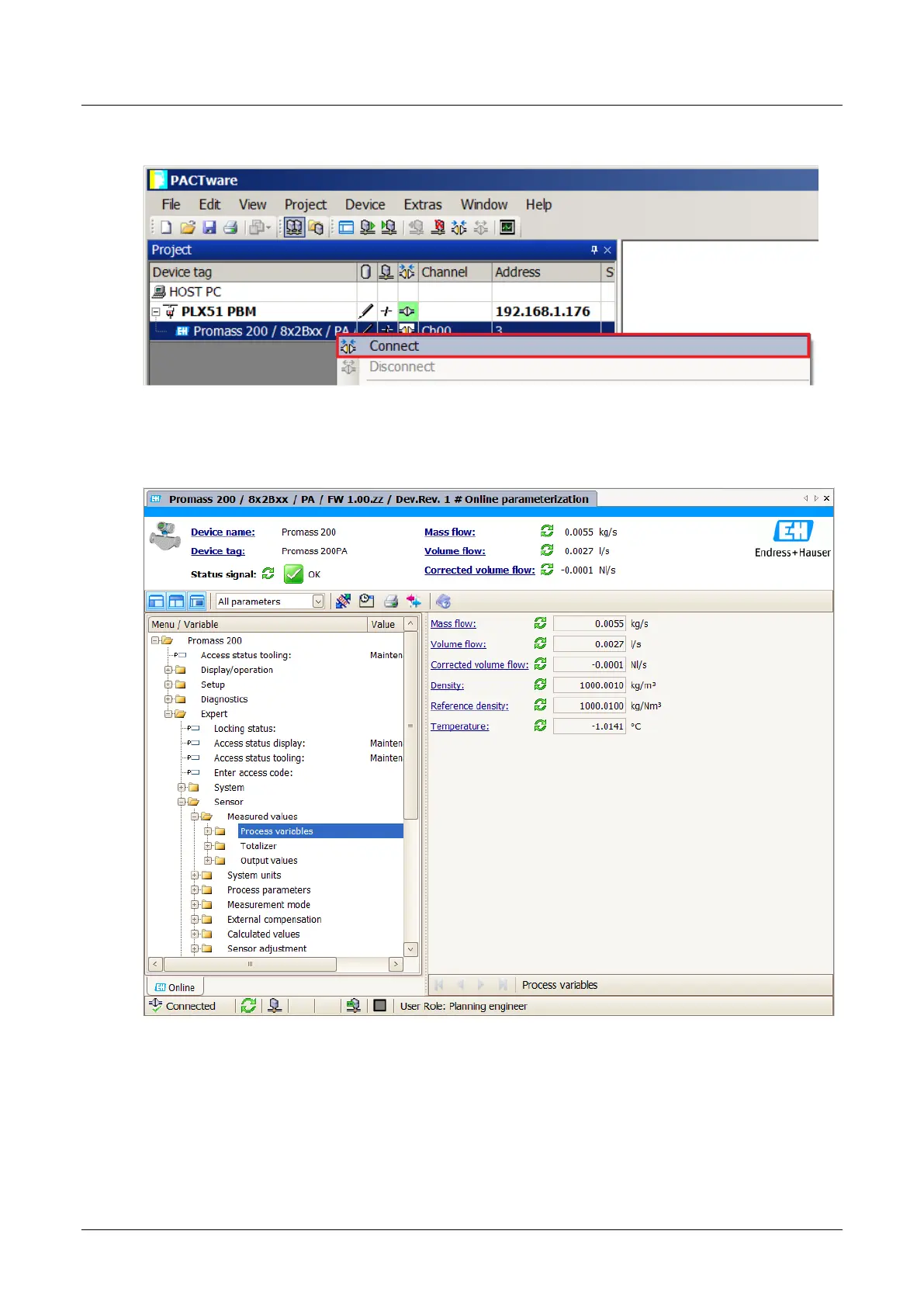Click the black square icon in status bar
This screenshot has width=924, height=1307.
379,1006
